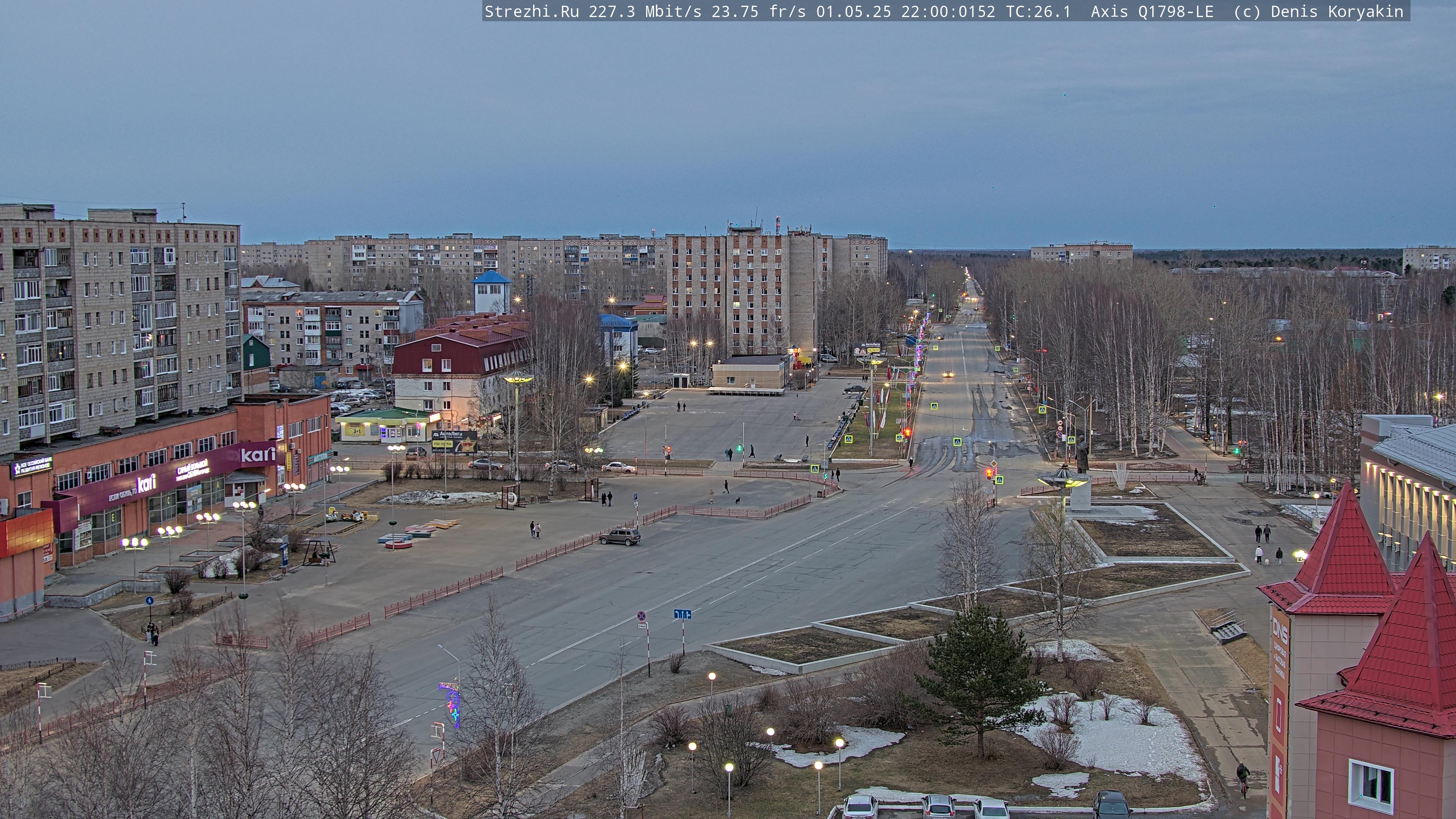Click the Strezhi.Ru overlay text
This screenshot has height=819, width=1456.
(531, 12)
